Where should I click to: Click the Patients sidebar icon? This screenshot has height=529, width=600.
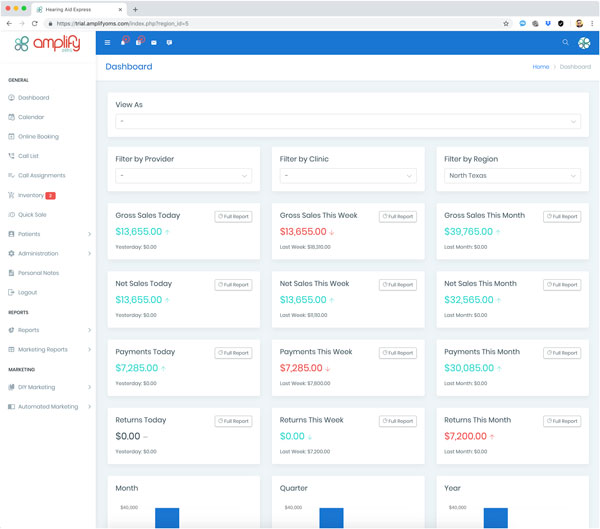[11, 234]
